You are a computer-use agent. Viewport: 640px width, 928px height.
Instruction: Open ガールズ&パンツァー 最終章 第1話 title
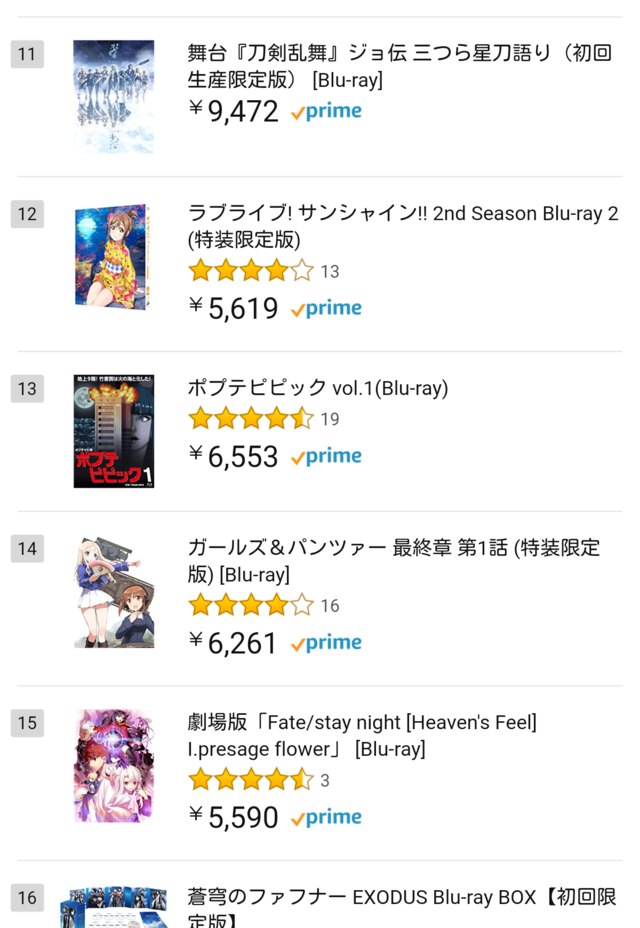click(394, 560)
